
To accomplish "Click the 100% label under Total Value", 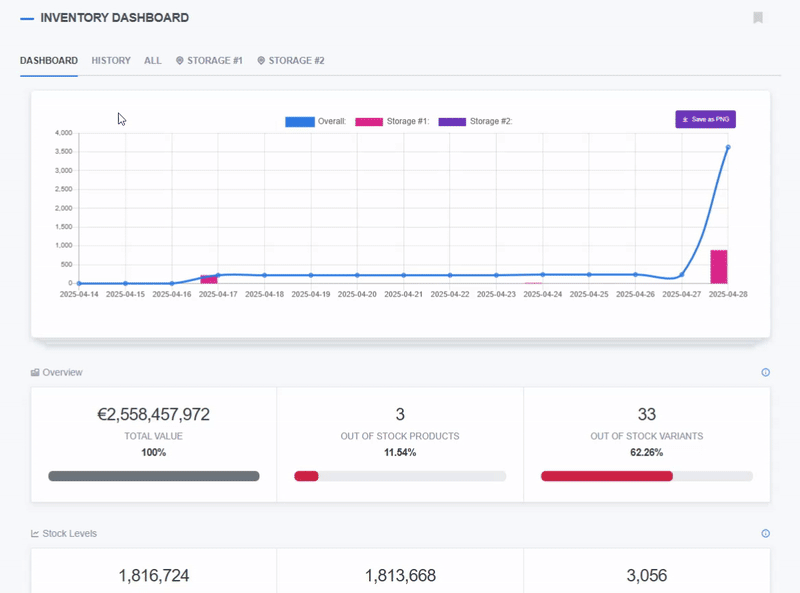I will [x=154, y=453].
